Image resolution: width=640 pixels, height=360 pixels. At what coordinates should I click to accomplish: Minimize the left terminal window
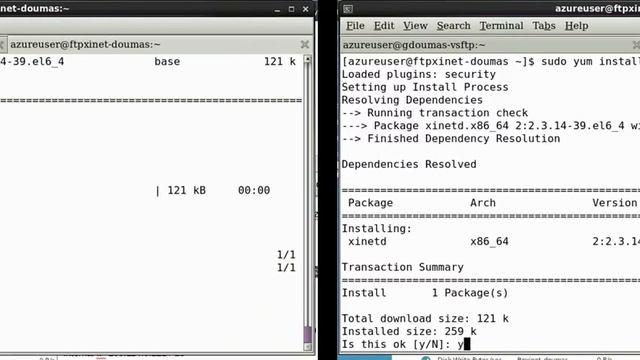277,9
